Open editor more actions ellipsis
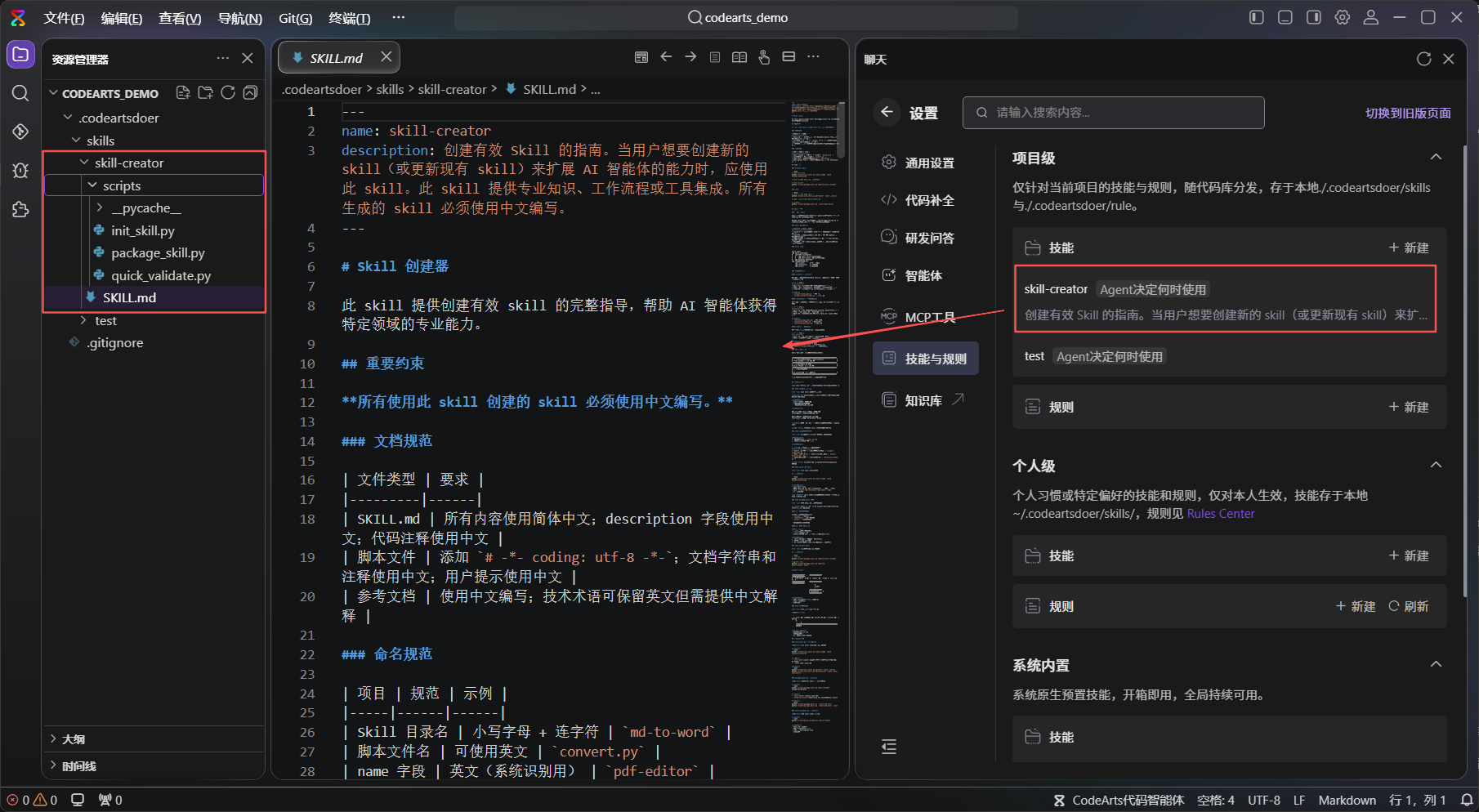The width and height of the screenshot is (1479, 812). coord(813,57)
